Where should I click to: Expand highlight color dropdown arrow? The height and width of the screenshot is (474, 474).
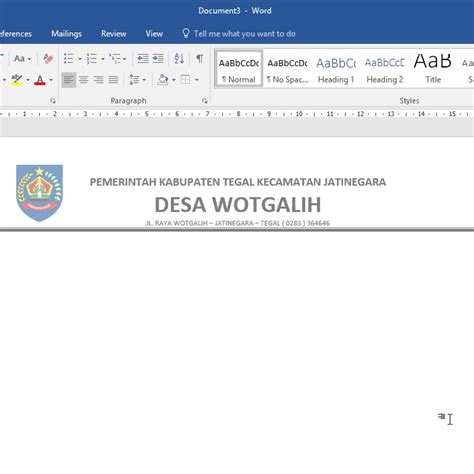click(x=28, y=80)
